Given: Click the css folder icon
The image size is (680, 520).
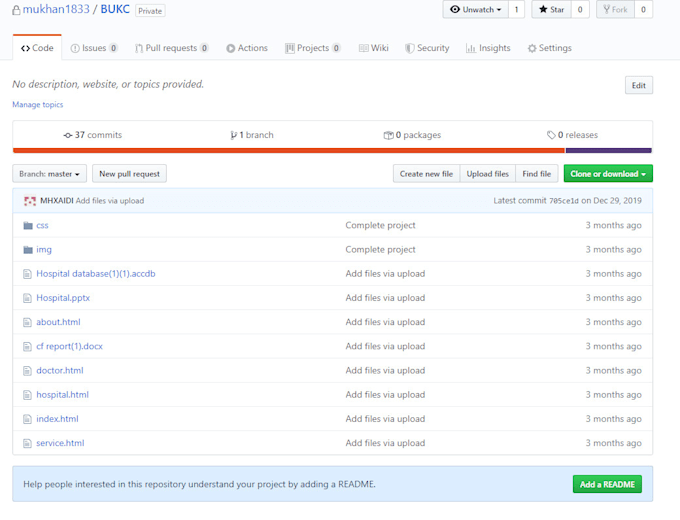Looking at the screenshot, I should tap(28, 225).
